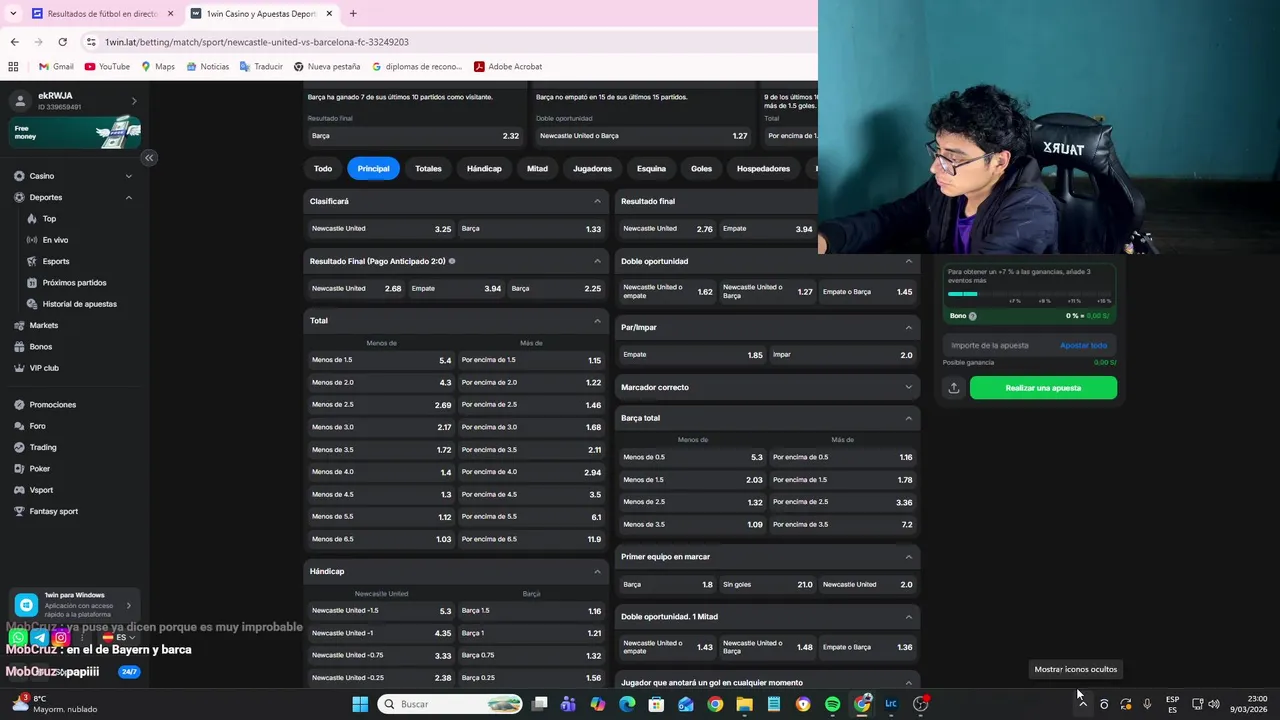Click the Bono help question-mark icon
1280x720 pixels.
coord(972,316)
